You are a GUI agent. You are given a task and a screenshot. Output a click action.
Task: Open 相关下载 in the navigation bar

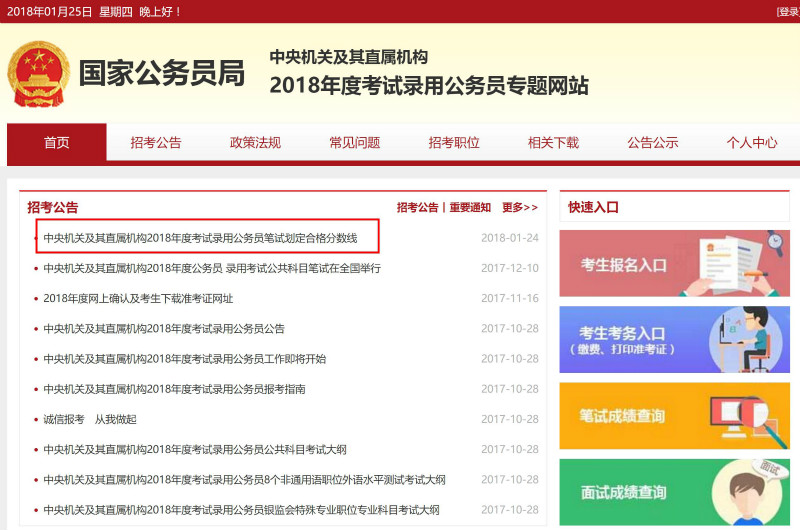554,142
